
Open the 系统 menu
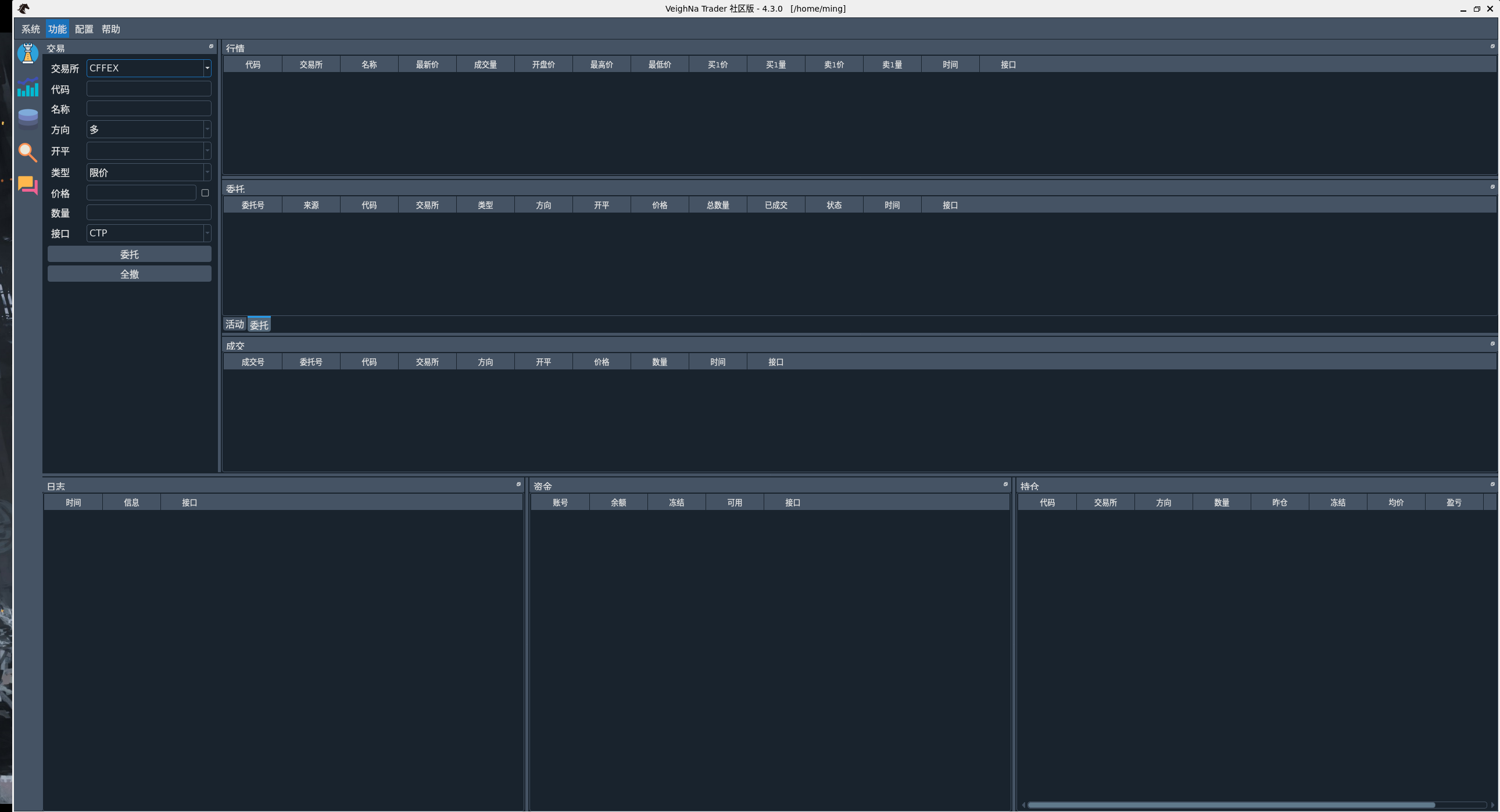pos(30,29)
